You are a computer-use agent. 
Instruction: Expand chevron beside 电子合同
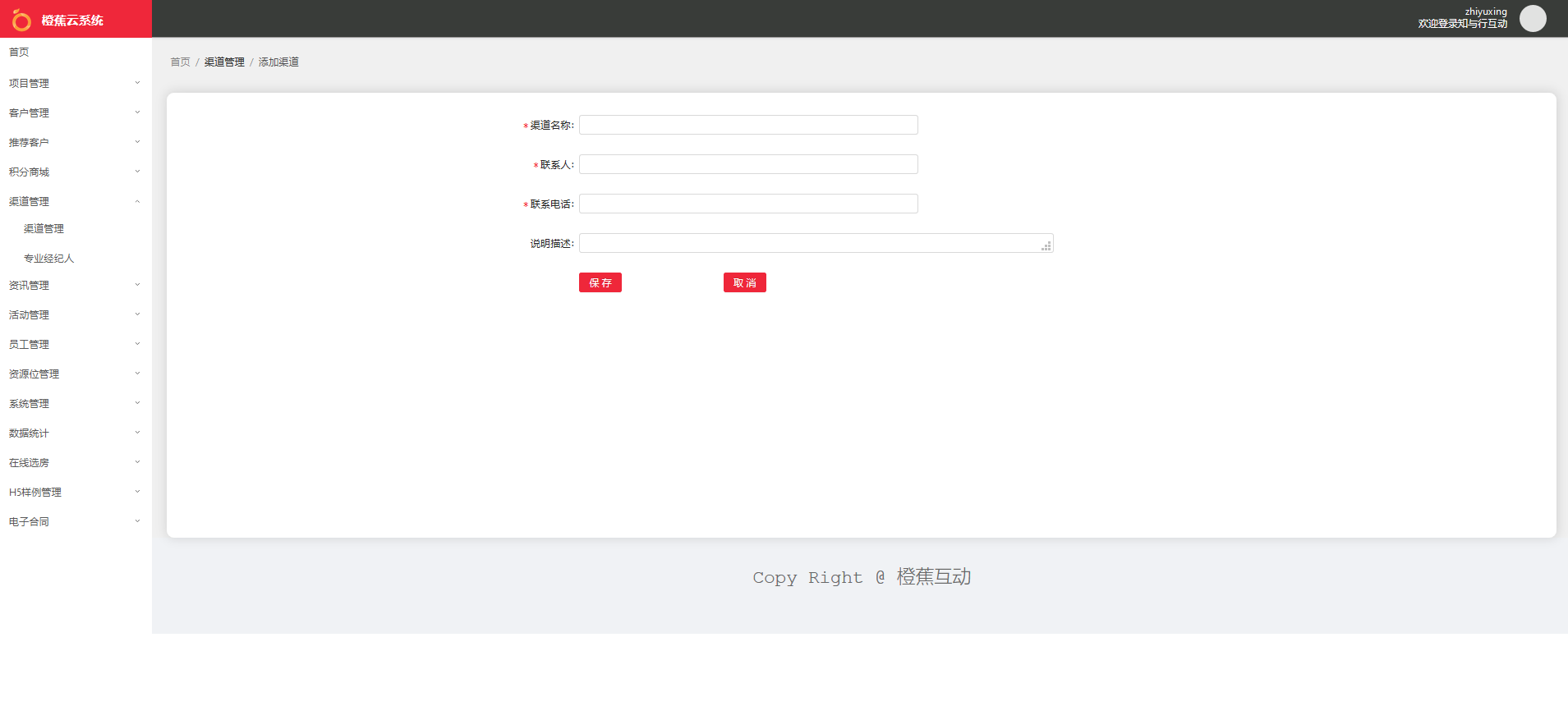pyautogui.click(x=137, y=521)
